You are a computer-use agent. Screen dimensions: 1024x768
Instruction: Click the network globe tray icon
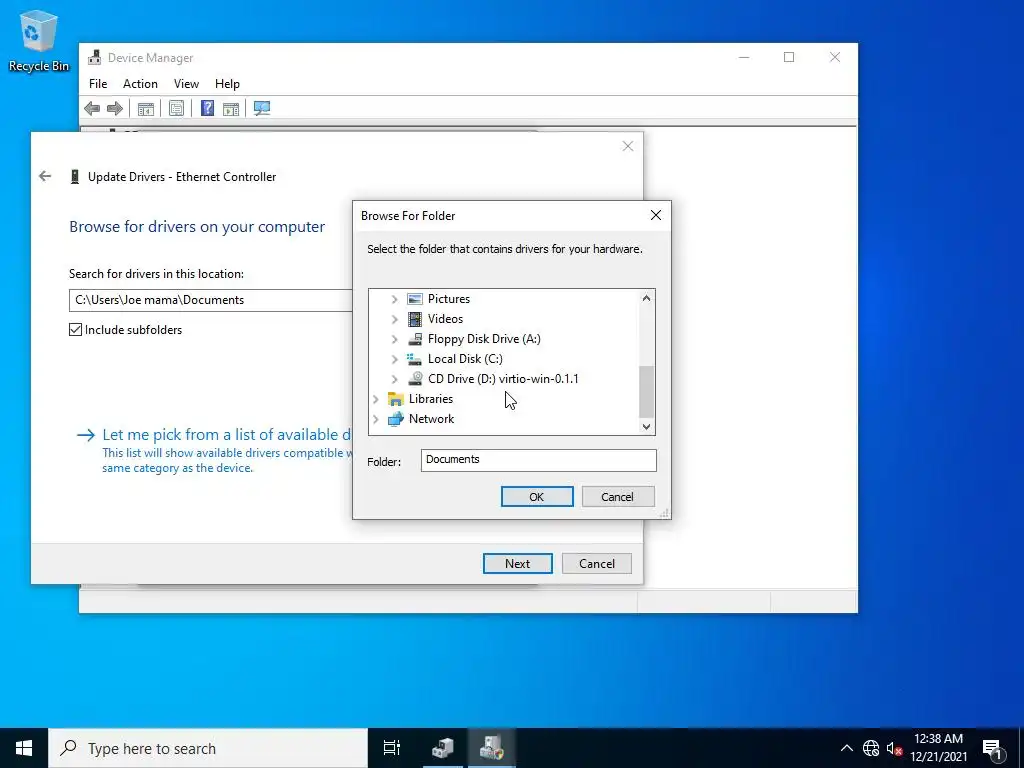871,748
